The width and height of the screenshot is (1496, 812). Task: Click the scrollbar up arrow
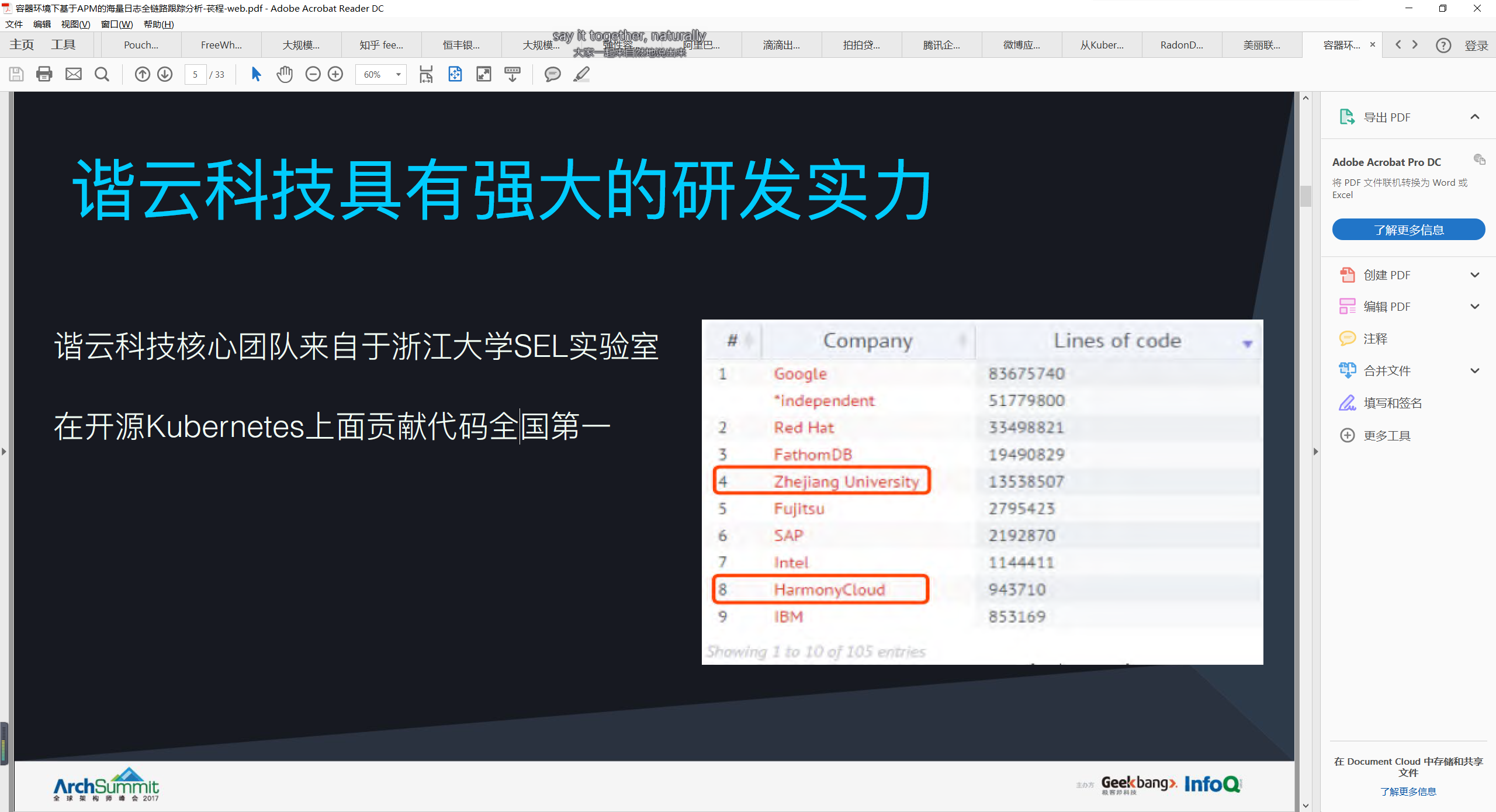[1305, 98]
